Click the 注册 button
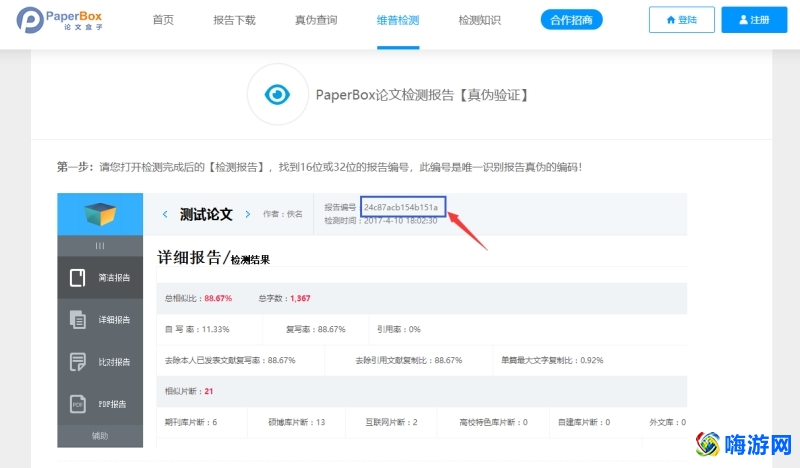The image size is (800, 468). (754, 20)
